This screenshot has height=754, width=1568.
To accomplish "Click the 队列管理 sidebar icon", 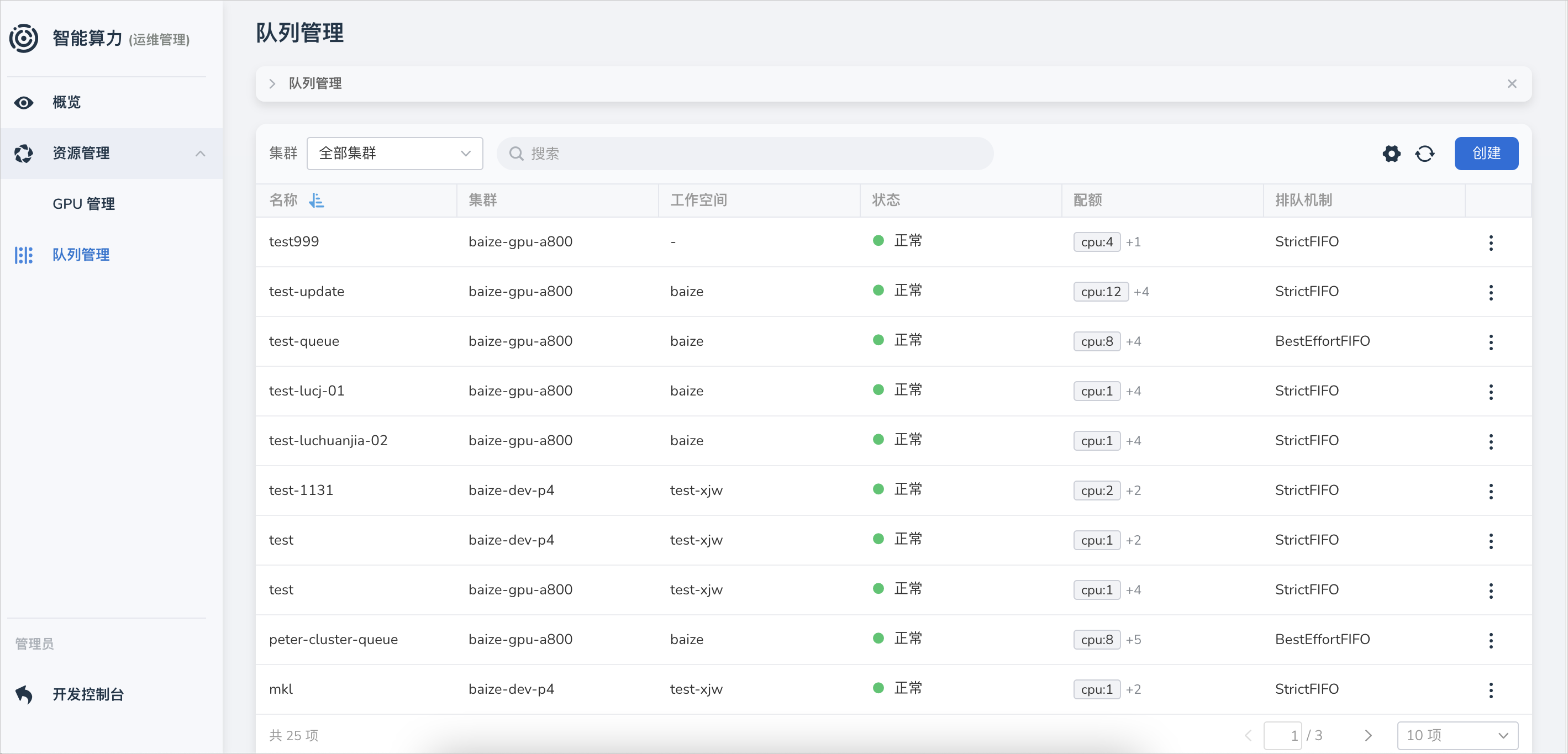I will pos(24,255).
